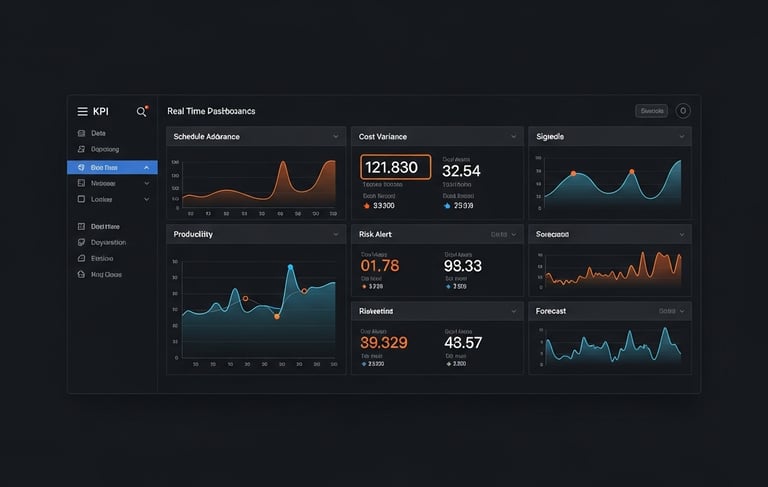Click the Doyarsition sidebar icon

[x=81, y=243]
